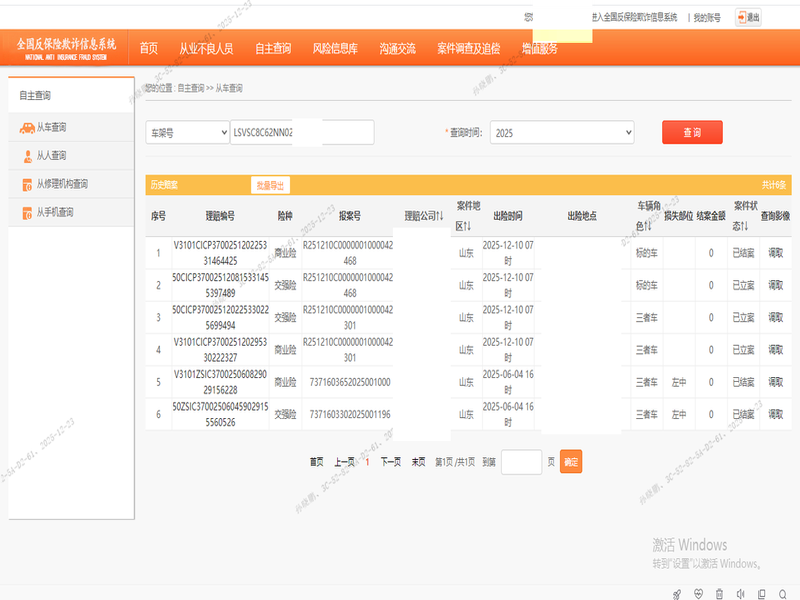Click the trash bin icon at bottom

pyautogui.click(x=720, y=594)
